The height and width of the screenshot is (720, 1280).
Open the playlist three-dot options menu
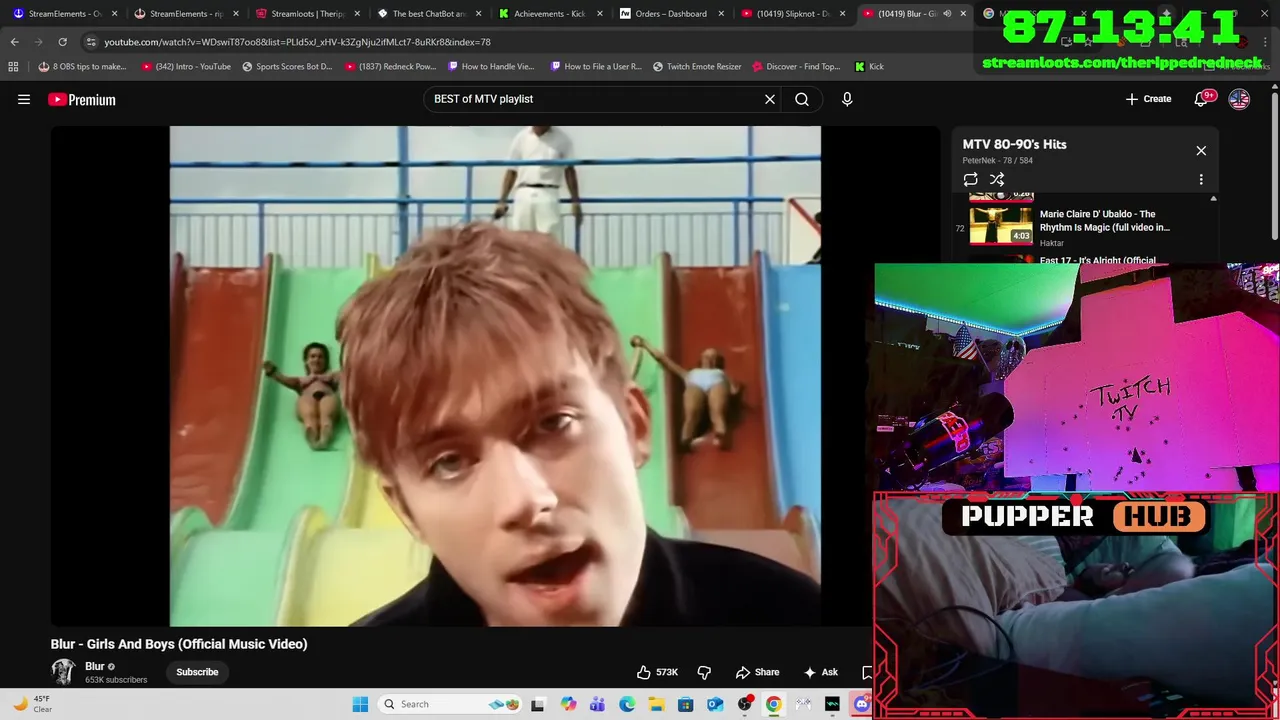coord(1201,180)
